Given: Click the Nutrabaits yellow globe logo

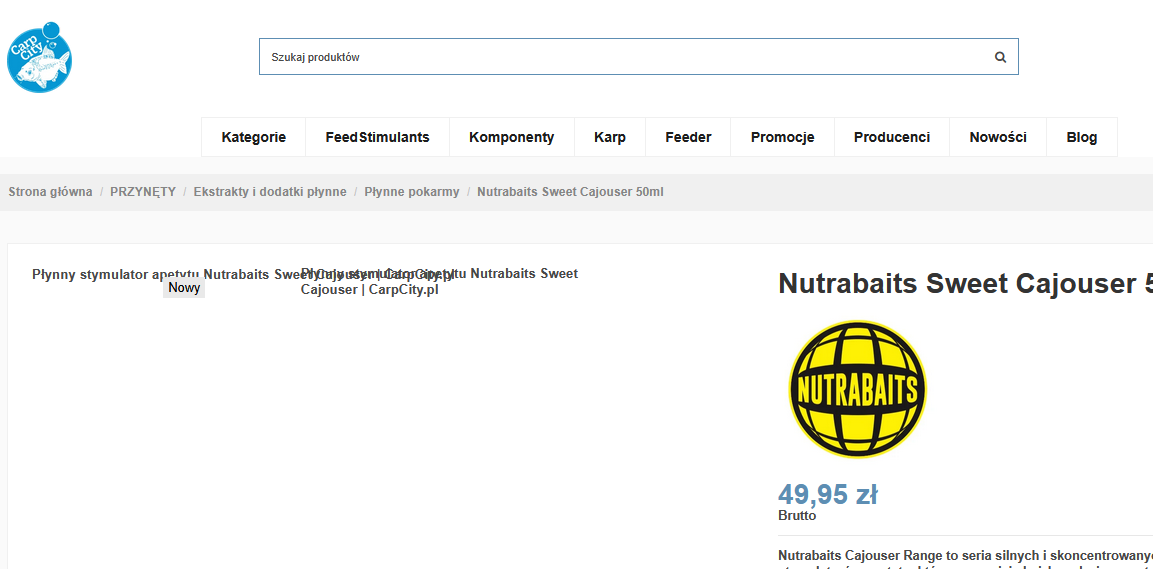Looking at the screenshot, I should [857, 390].
